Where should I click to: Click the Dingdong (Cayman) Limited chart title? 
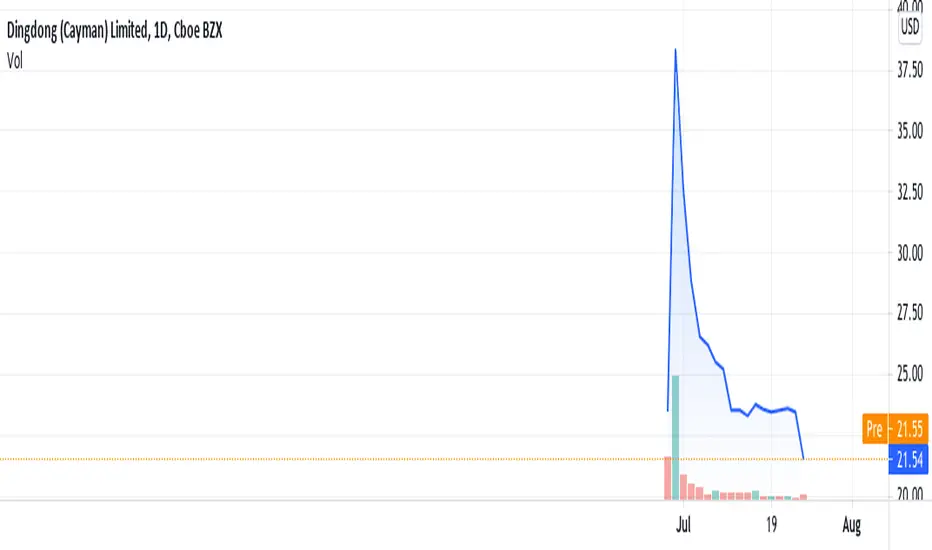pyautogui.click(x=114, y=30)
